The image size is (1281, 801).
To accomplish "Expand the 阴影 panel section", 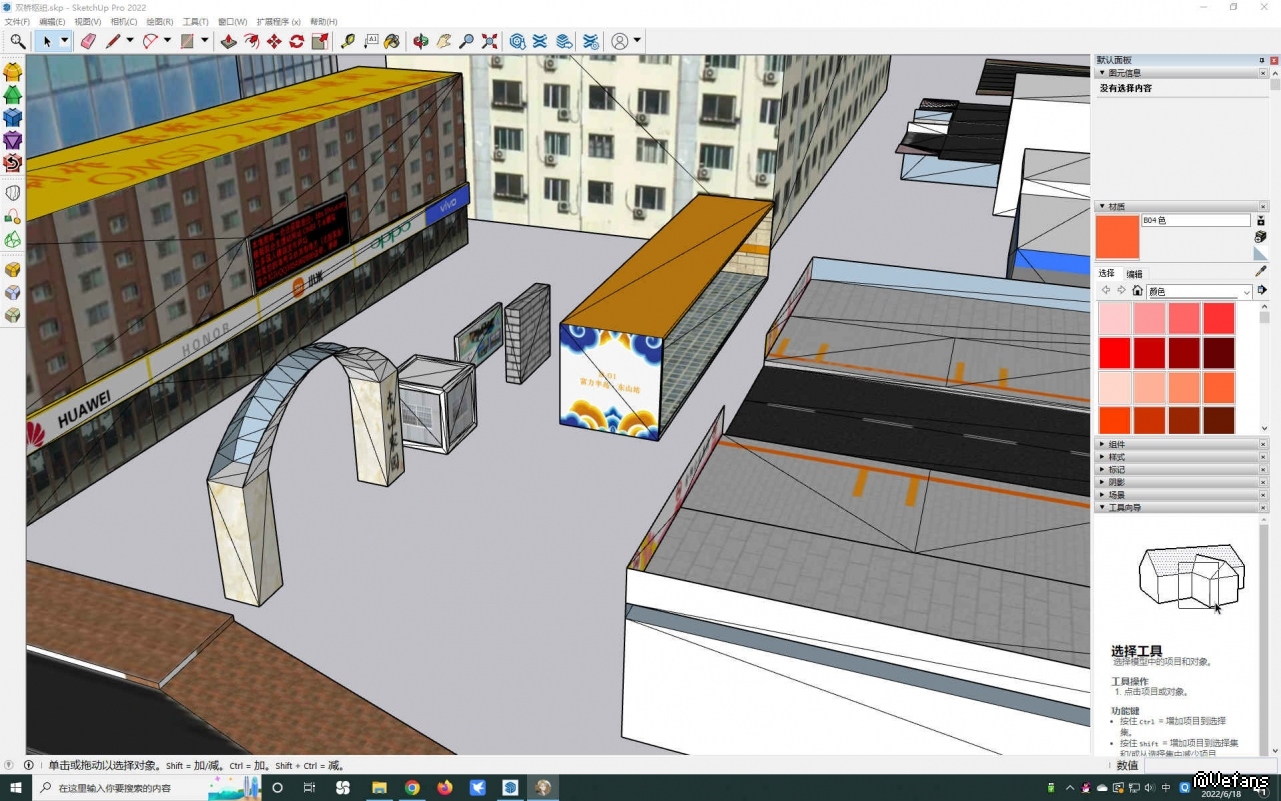I will coord(1117,482).
